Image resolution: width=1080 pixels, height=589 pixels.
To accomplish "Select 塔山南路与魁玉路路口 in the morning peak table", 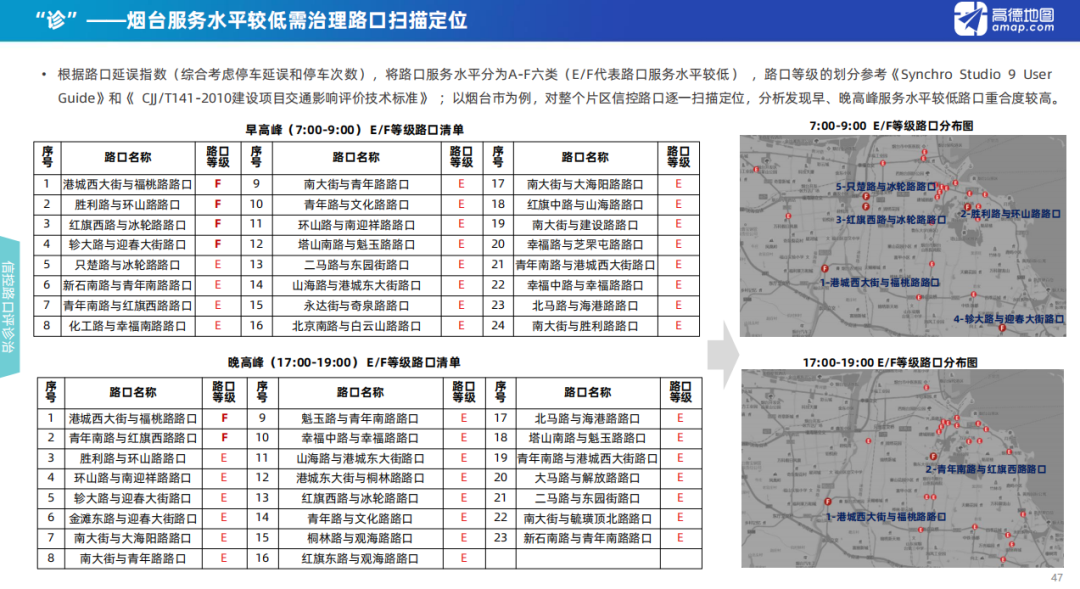I will [357, 245].
